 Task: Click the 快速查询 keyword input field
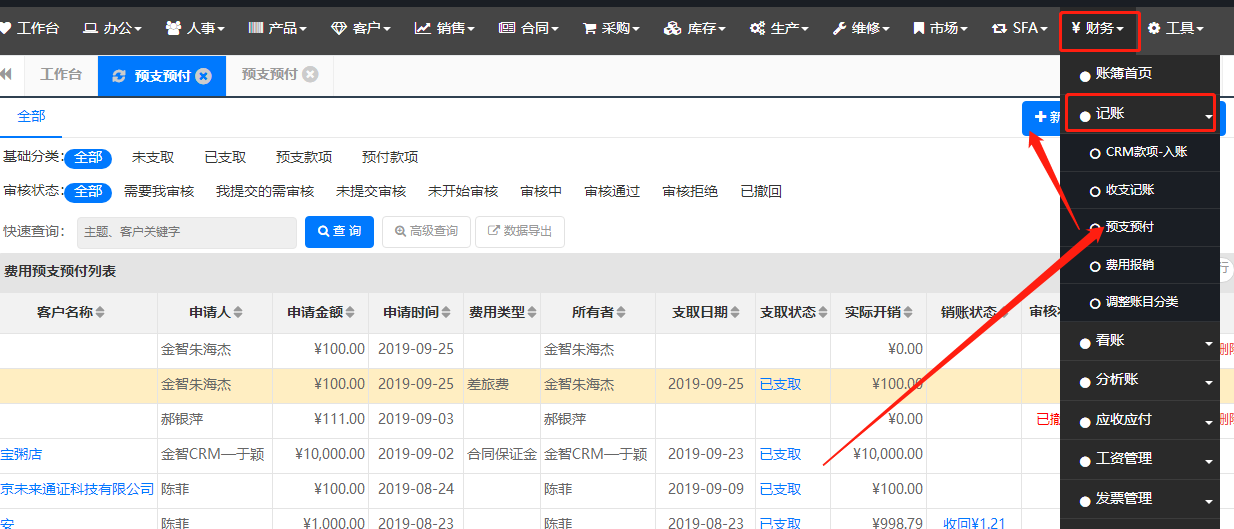point(186,231)
